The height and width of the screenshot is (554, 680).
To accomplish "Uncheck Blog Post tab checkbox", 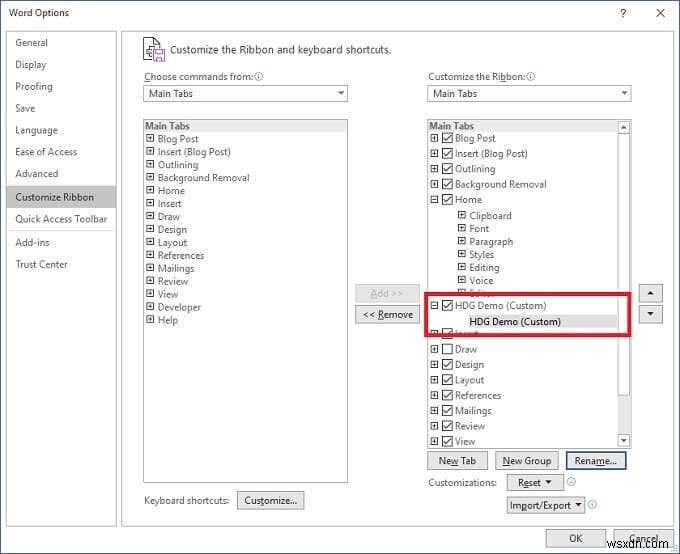I will click(x=447, y=138).
